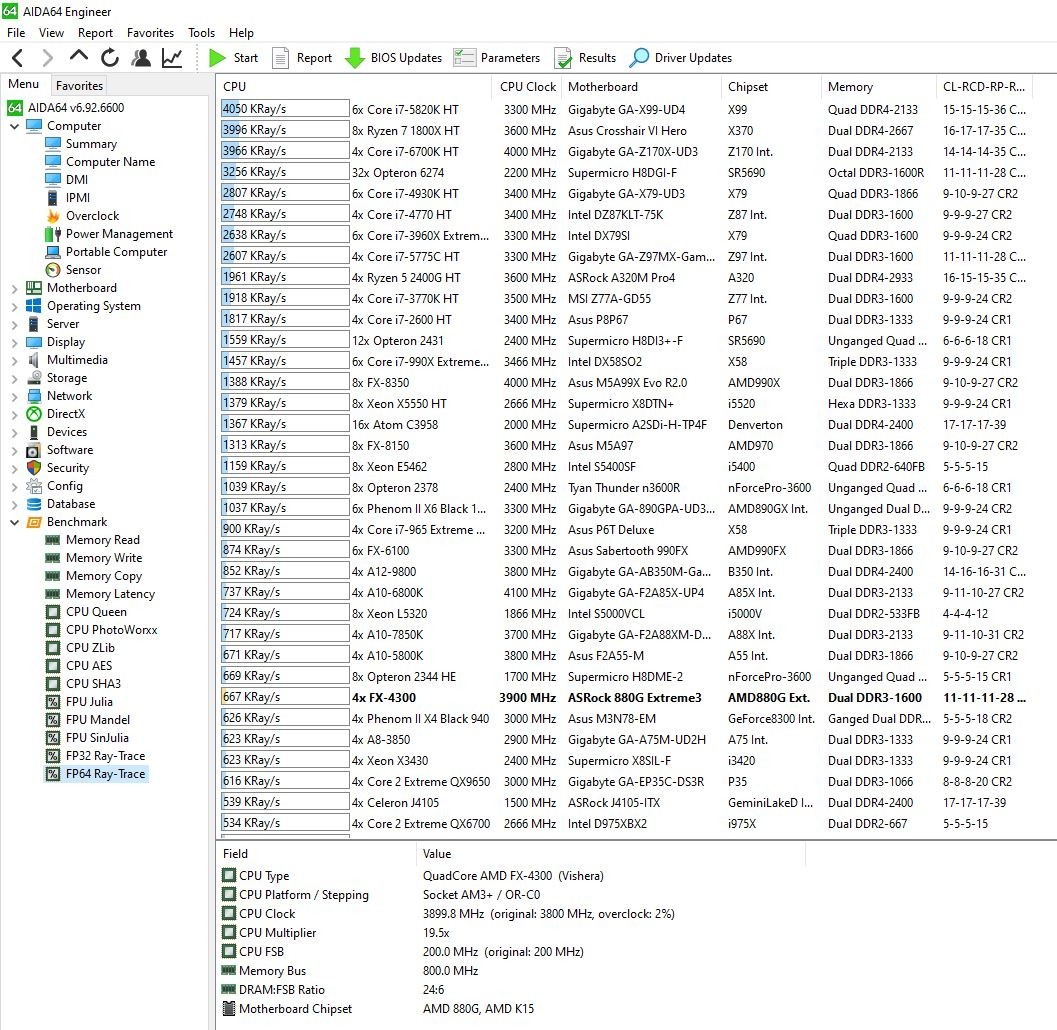The width and height of the screenshot is (1057, 1030).
Task: Open the Report menu
Action: click(x=95, y=32)
